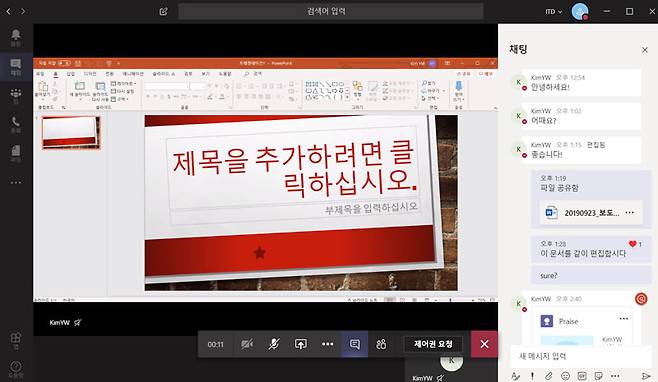Click the Praise badge icon
The width and height of the screenshot is (658, 382).
(x=546, y=321)
